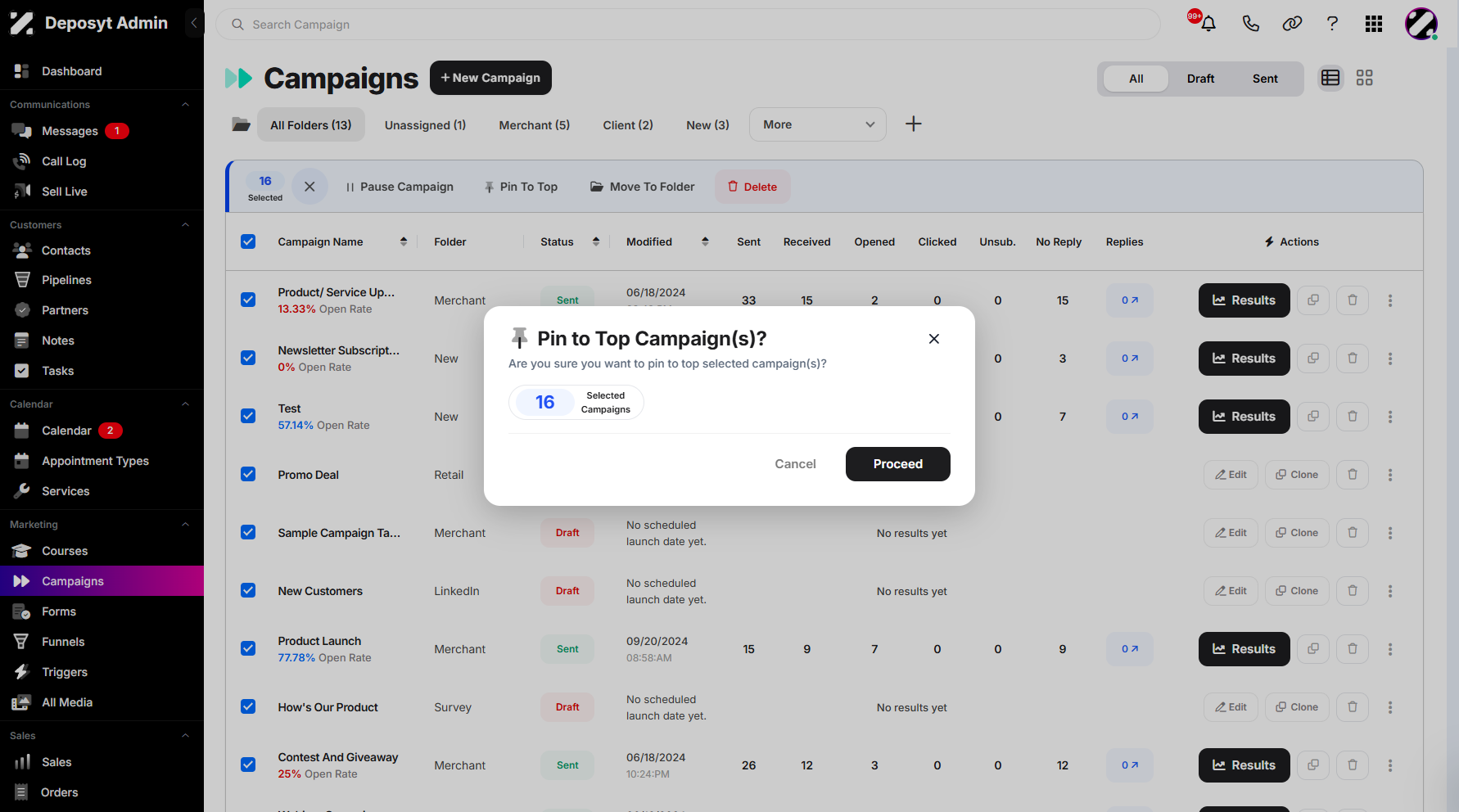Open replies link for Contest And Giveaway
The height and width of the screenshot is (812, 1459).
pos(1130,765)
